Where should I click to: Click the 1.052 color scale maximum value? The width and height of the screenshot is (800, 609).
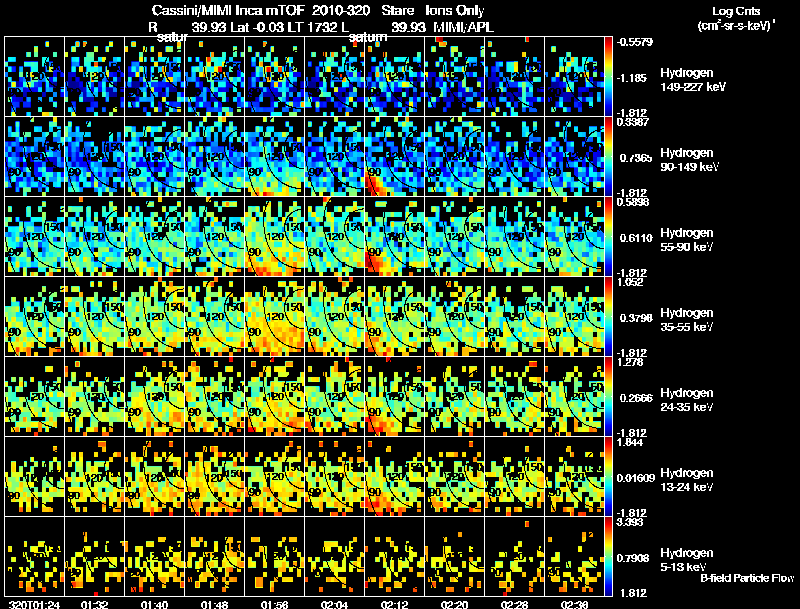coord(630,282)
